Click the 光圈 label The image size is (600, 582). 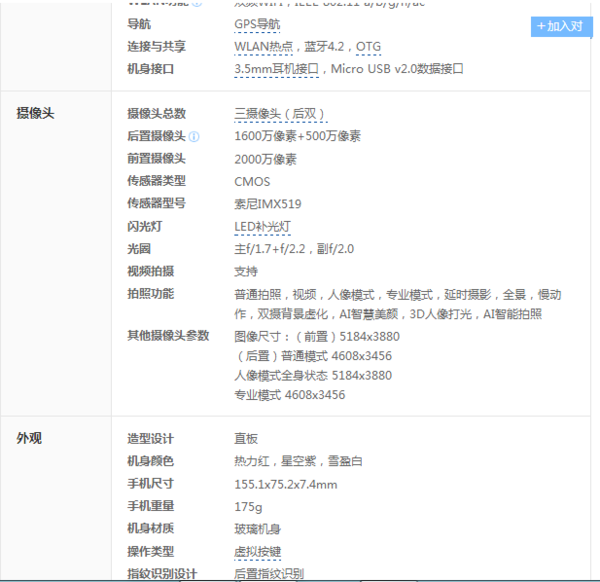[x=139, y=249]
